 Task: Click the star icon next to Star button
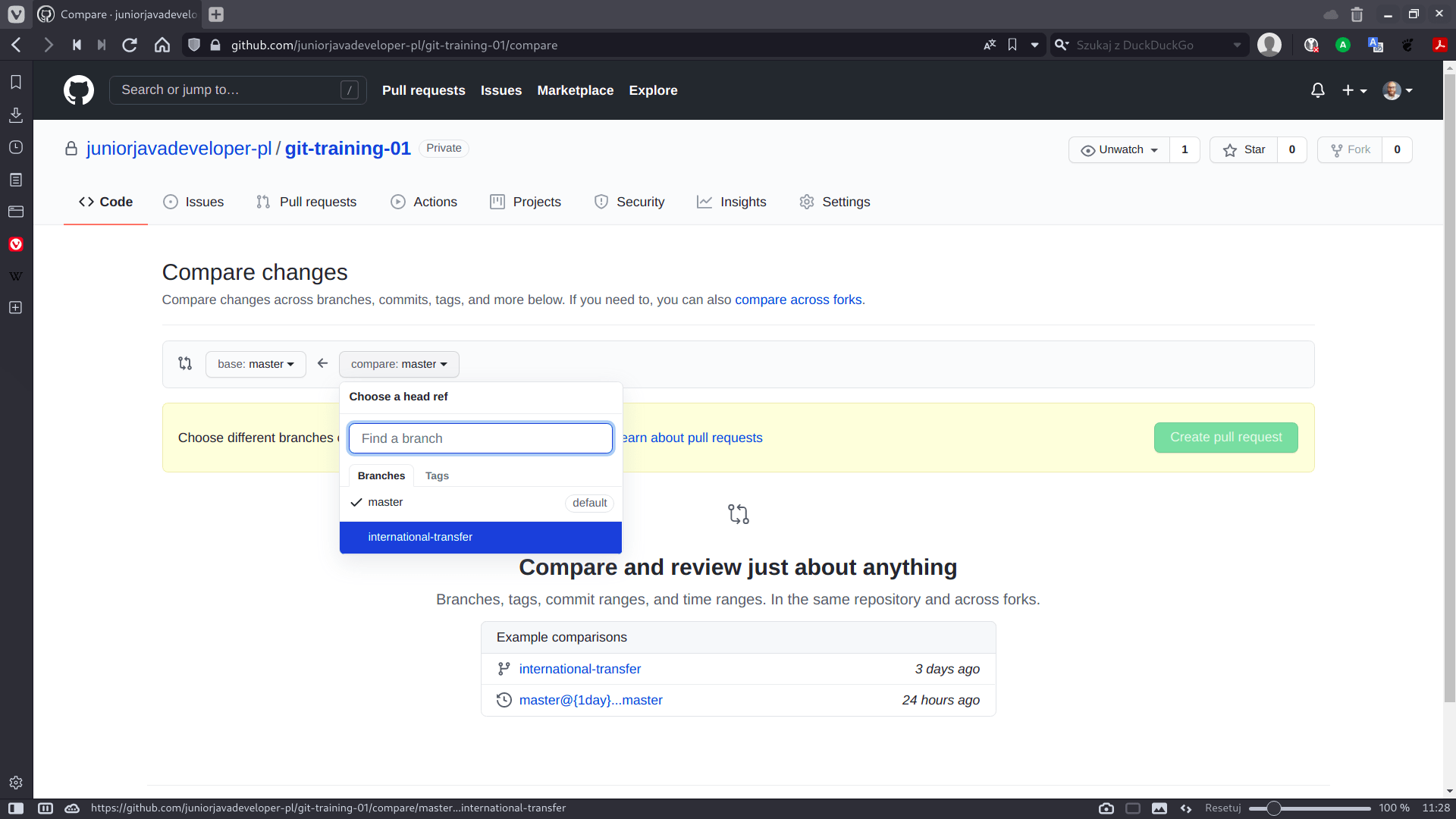(x=1232, y=149)
